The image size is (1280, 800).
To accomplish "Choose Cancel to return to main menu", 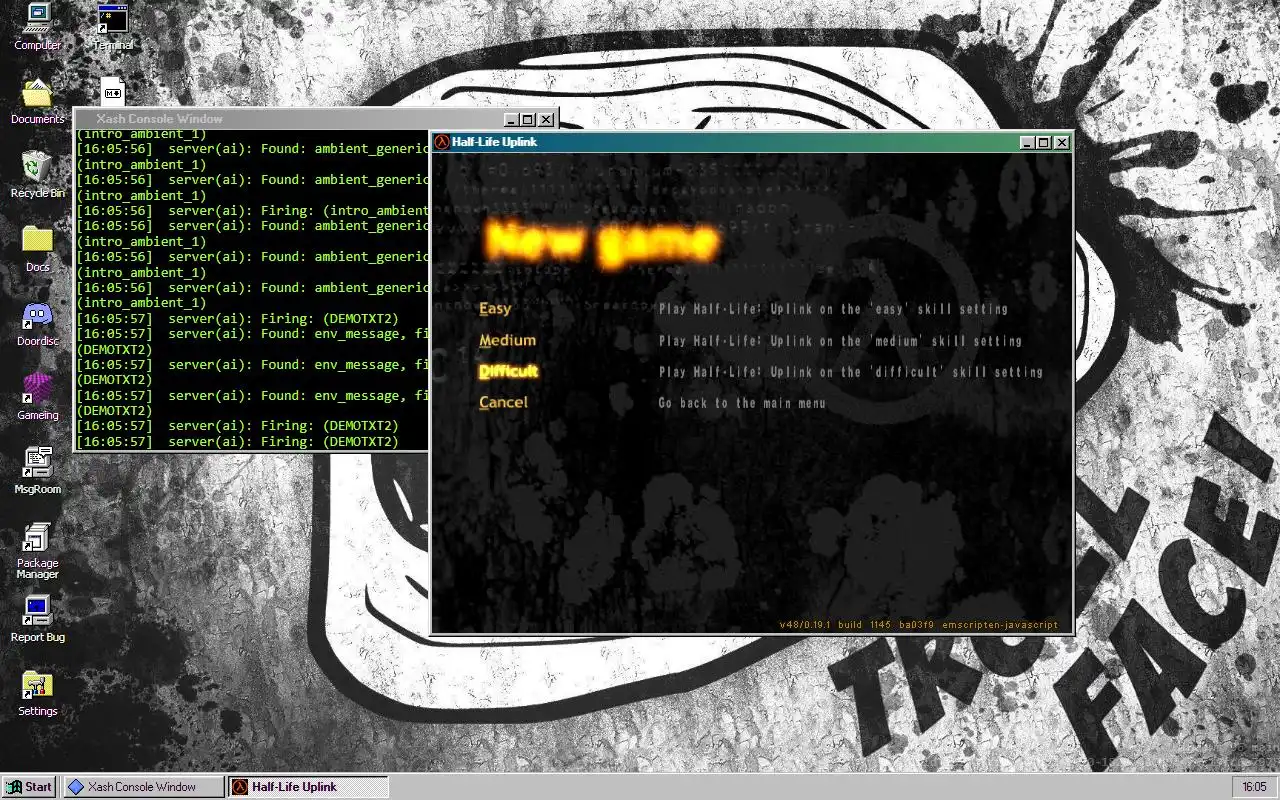I will pyautogui.click(x=503, y=402).
